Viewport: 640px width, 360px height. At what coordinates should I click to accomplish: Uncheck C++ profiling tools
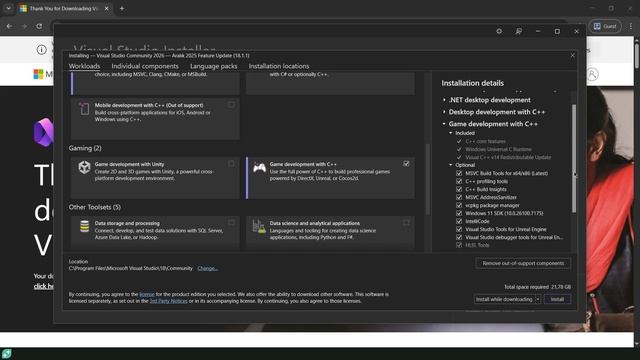(459, 181)
